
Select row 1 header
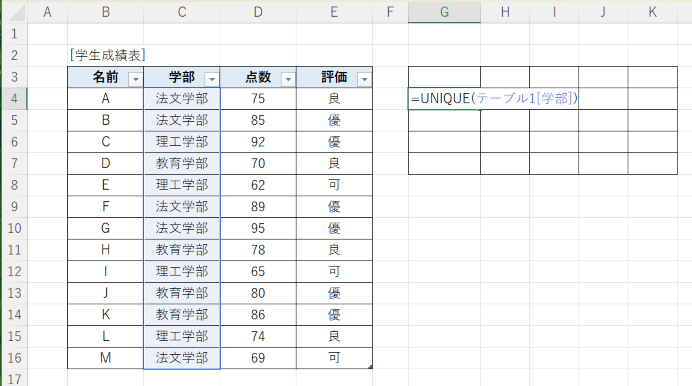(15, 34)
